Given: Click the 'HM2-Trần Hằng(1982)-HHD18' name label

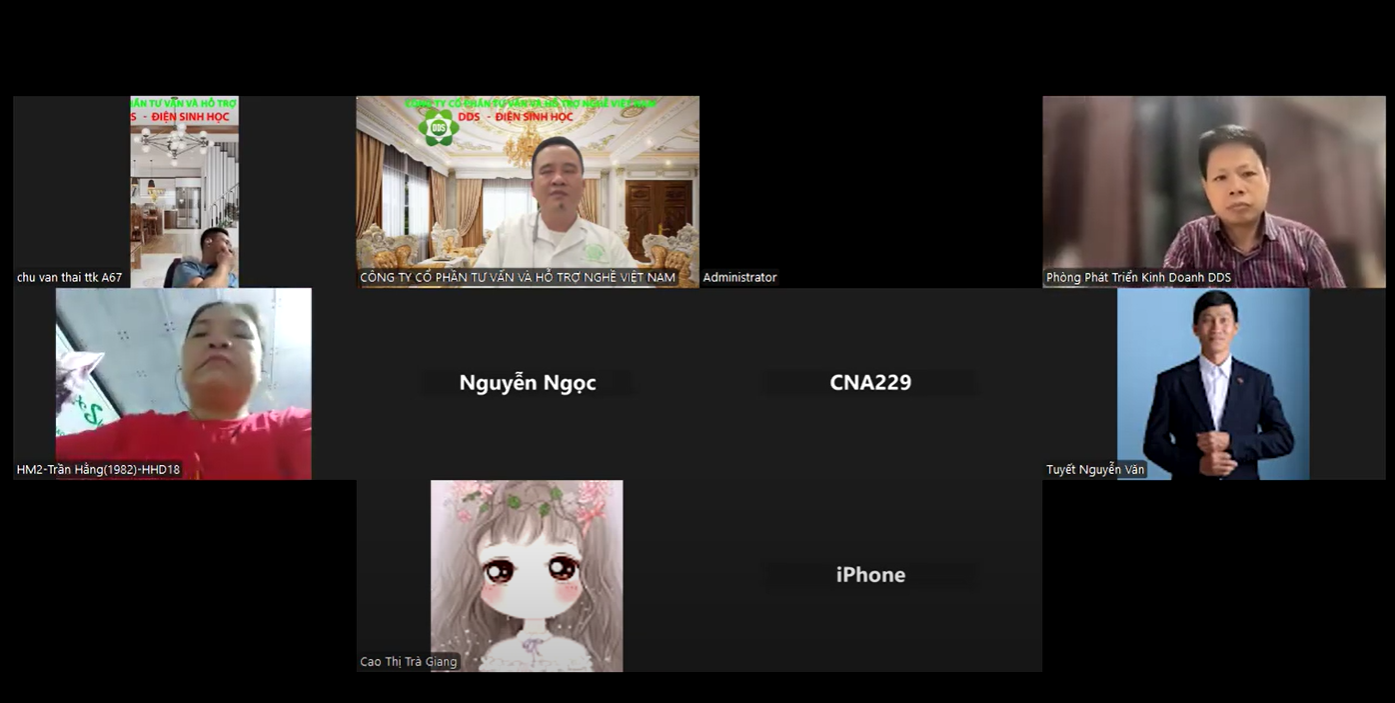Looking at the screenshot, I should [99, 470].
